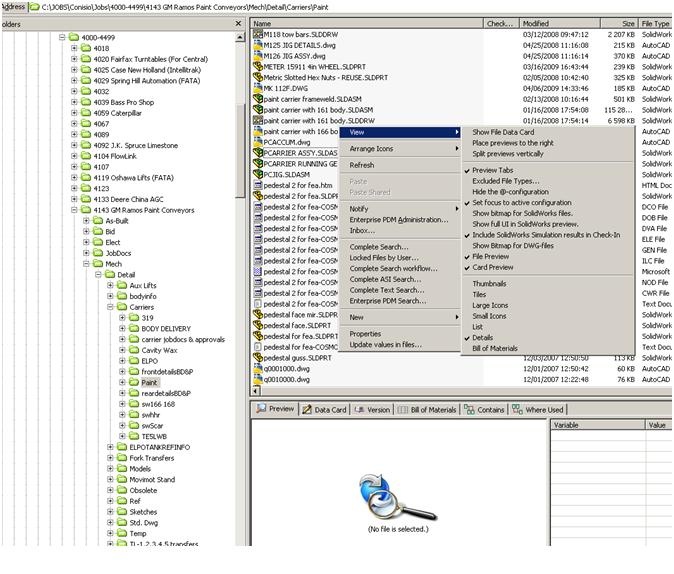The image size is (674, 574).
Task: Click the Where Used tab icon
Action: 517,409
